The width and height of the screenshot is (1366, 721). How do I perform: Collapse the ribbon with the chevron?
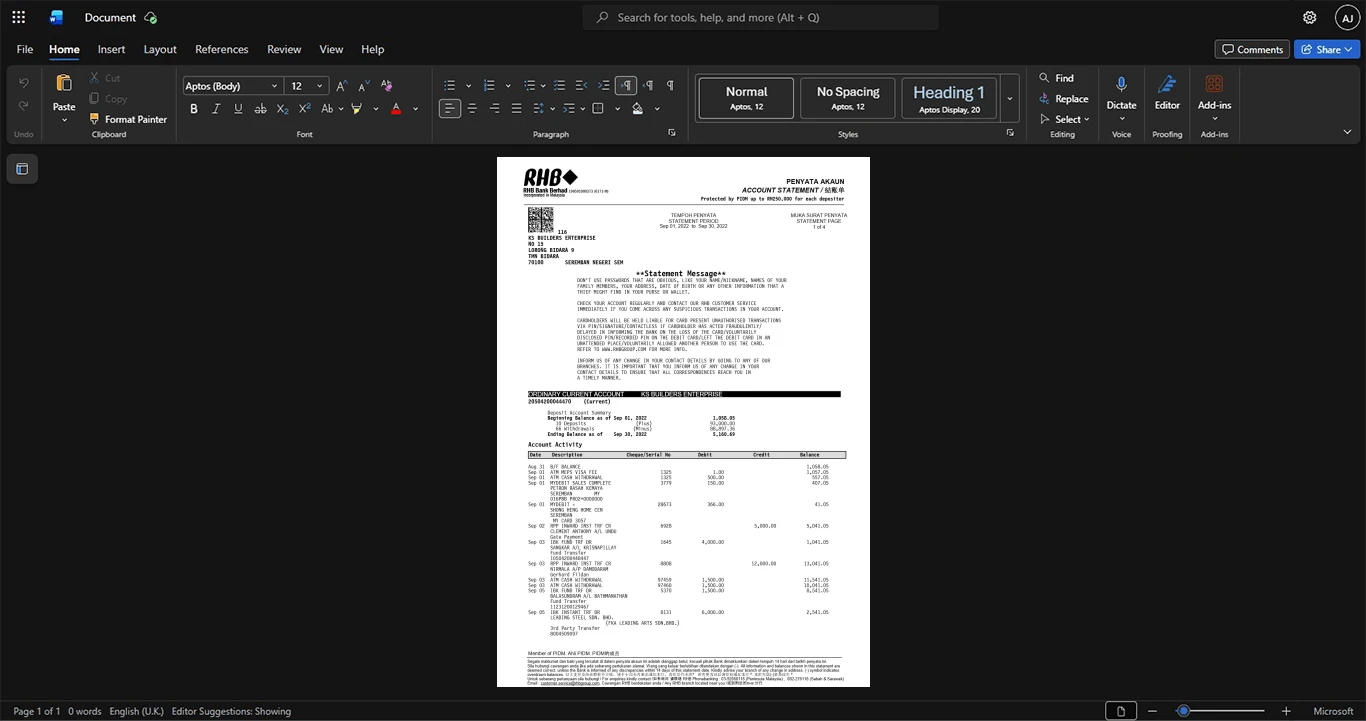tap(1347, 132)
